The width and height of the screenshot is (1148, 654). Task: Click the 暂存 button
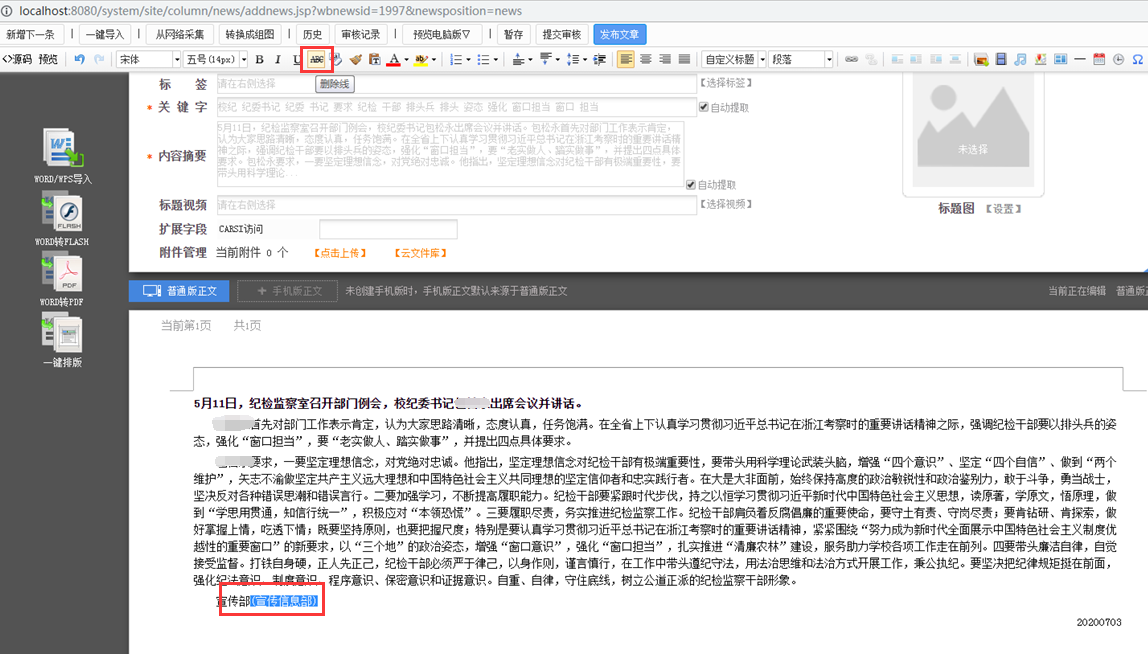click(513, 34)
